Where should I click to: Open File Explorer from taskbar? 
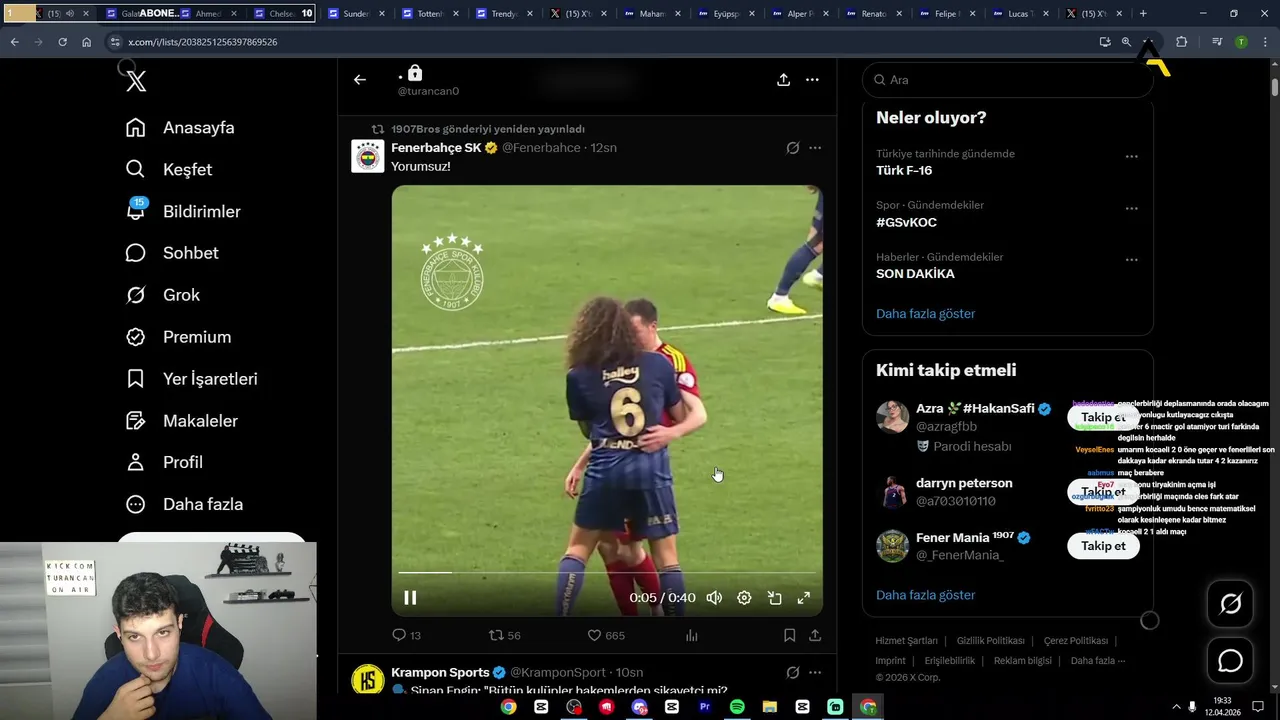click(x=770, y=707)
